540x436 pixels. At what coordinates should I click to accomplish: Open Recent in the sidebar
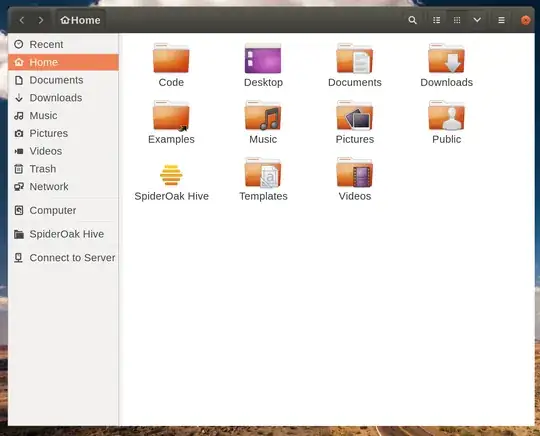63,44
